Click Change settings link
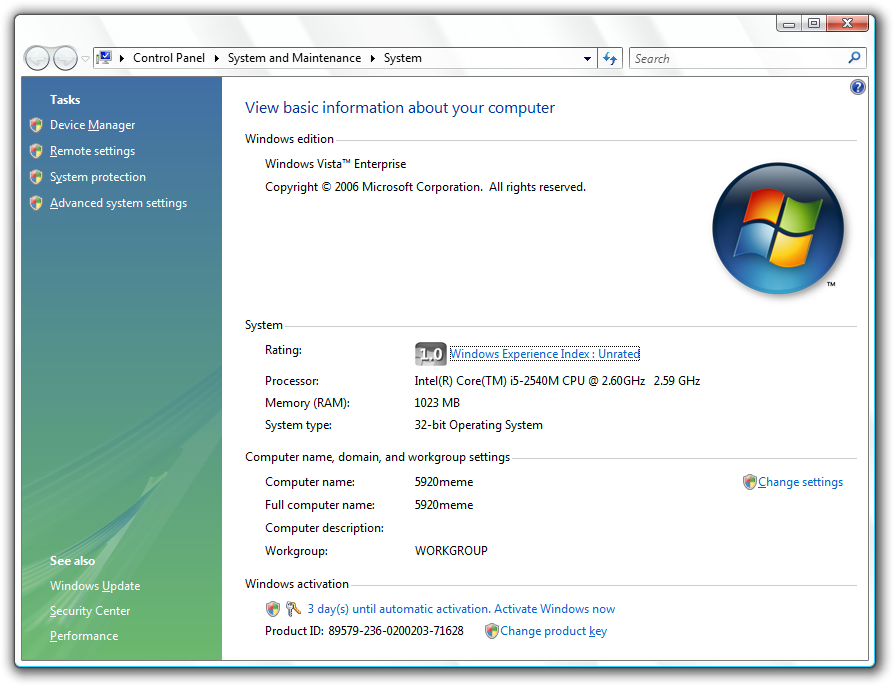The width and height of the screenshot is (894, 686). click(800, 482)
